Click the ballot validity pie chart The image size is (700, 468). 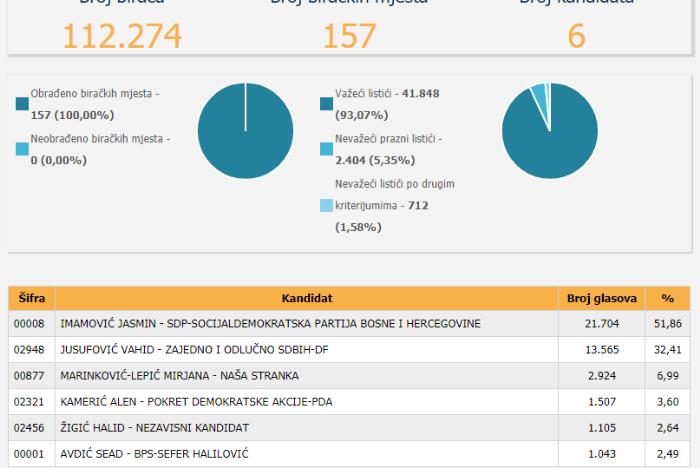coord(550,131)
